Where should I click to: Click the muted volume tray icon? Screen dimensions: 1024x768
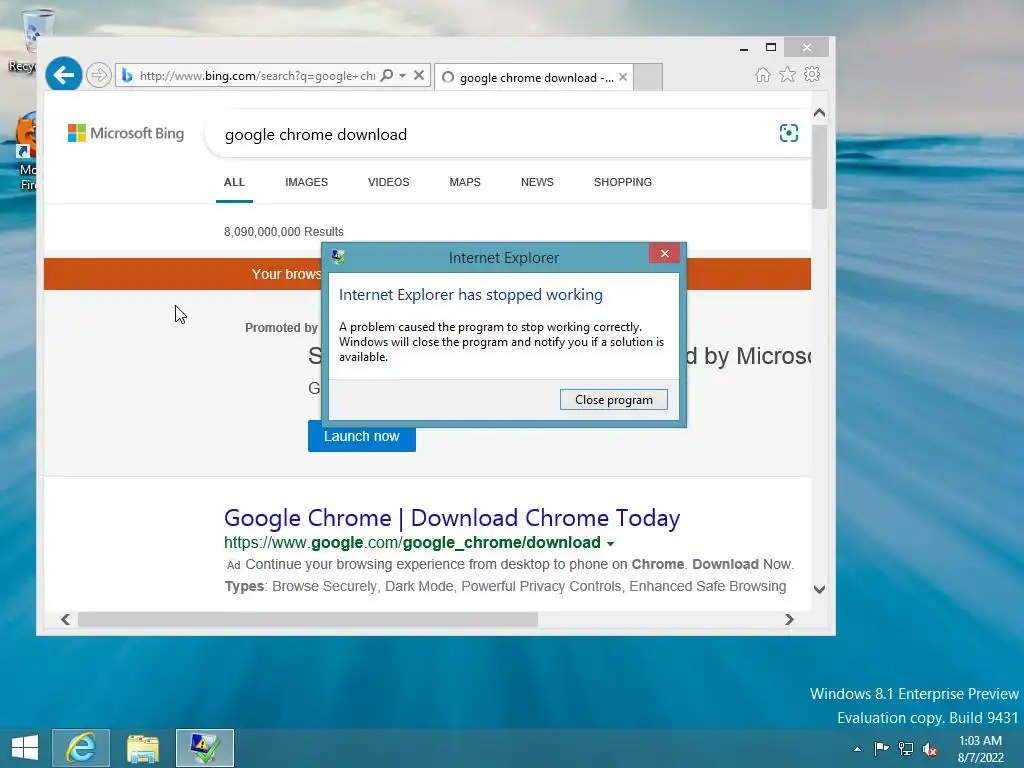click(x=930, y=749)
